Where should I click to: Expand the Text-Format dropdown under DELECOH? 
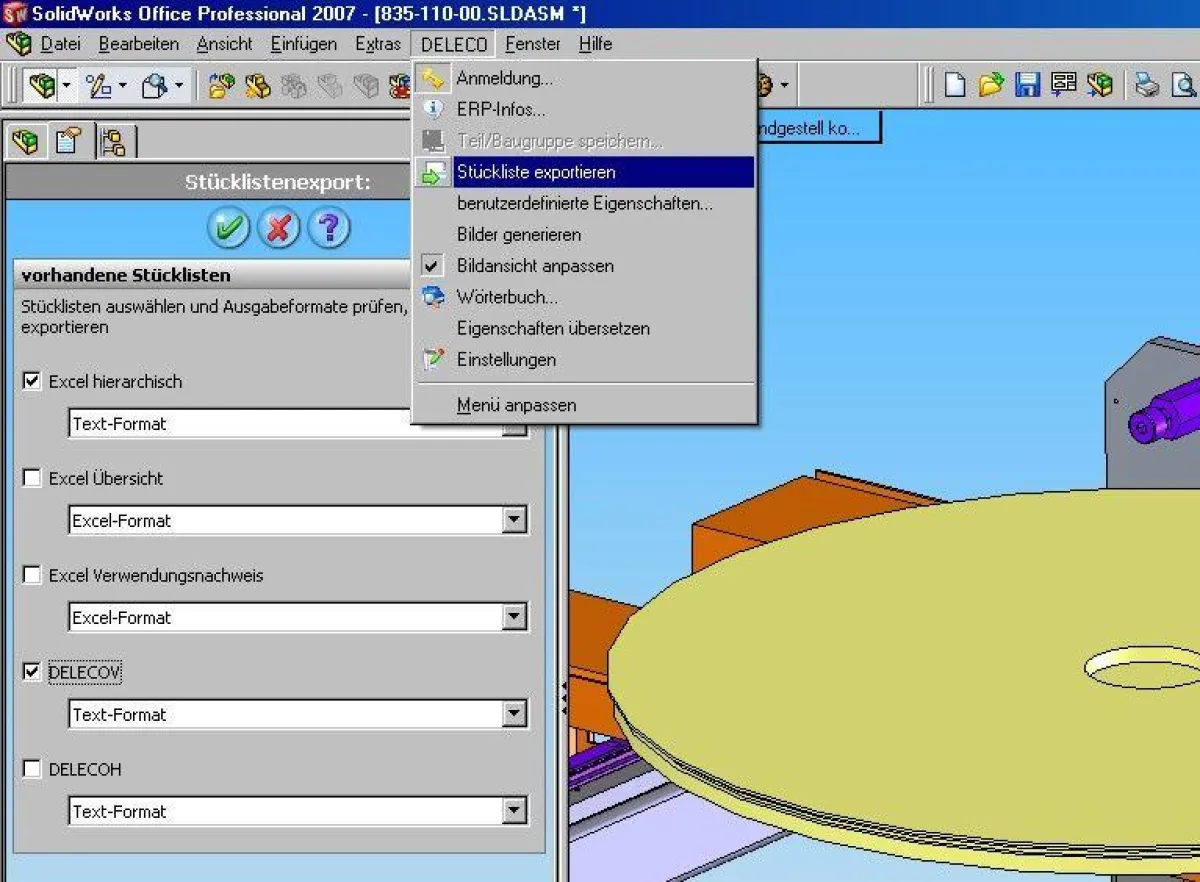click(514, 811)
